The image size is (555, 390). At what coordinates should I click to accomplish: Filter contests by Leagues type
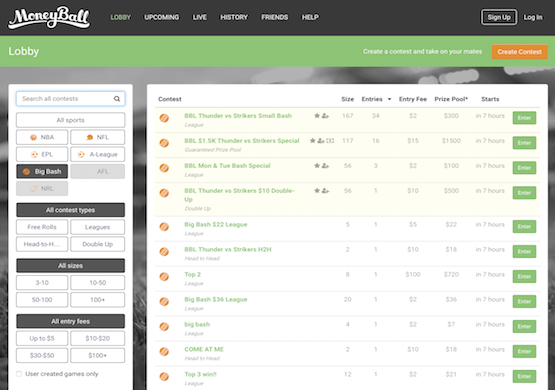pos(98,227)
